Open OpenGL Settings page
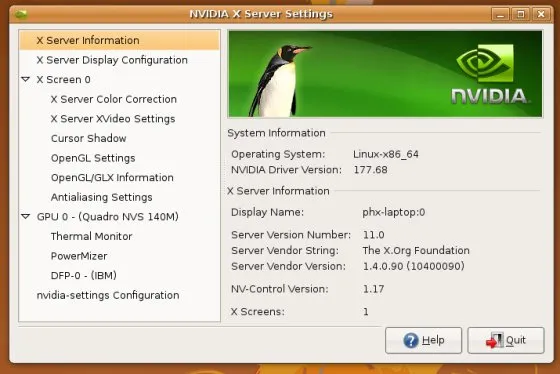 (93, 158)
